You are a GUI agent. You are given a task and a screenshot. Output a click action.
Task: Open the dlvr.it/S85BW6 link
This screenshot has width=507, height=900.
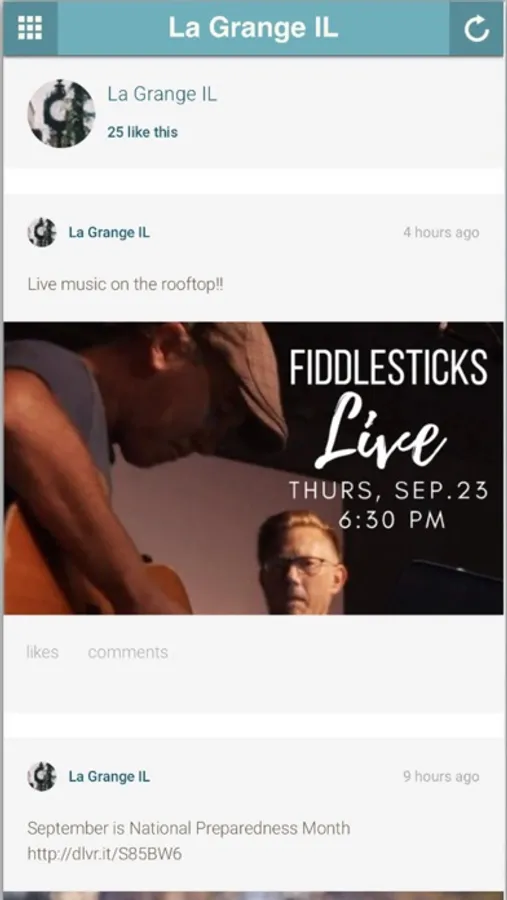point(105,854)
